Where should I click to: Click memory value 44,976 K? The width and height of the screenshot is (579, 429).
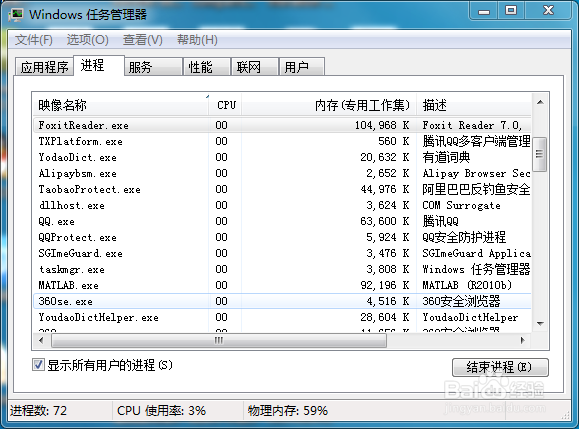385,189
